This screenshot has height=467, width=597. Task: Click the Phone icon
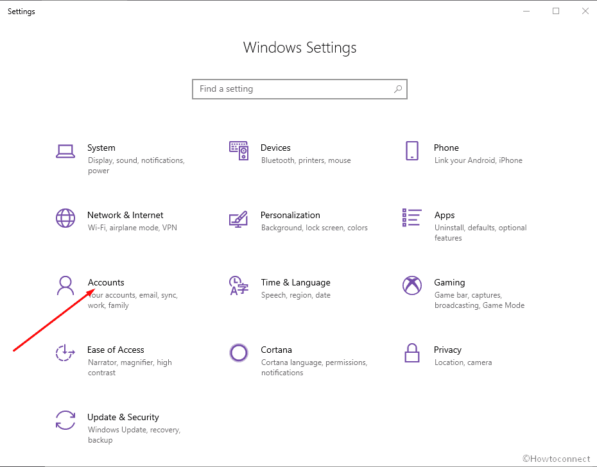pos(412,151)
